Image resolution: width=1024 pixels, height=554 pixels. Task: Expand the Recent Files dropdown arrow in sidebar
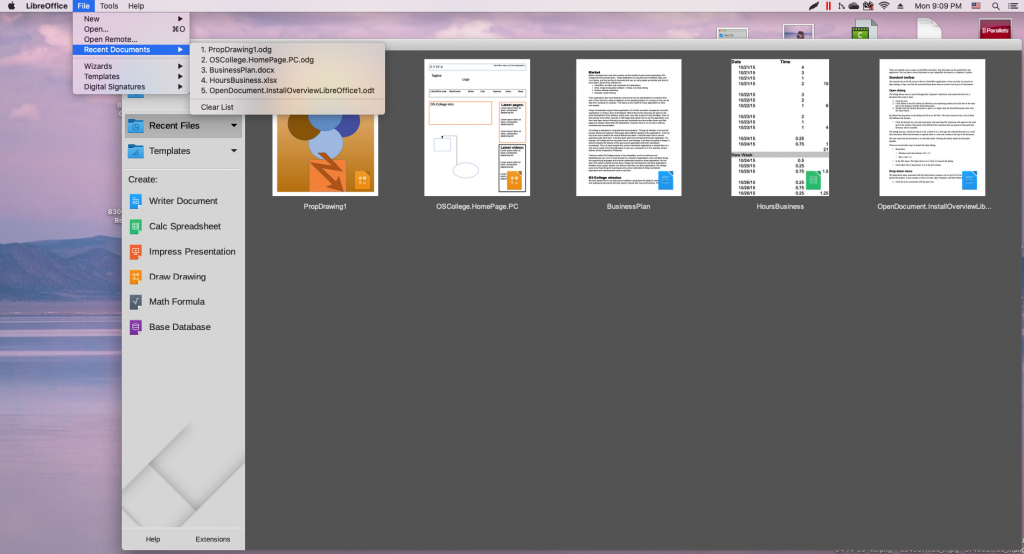234,126
